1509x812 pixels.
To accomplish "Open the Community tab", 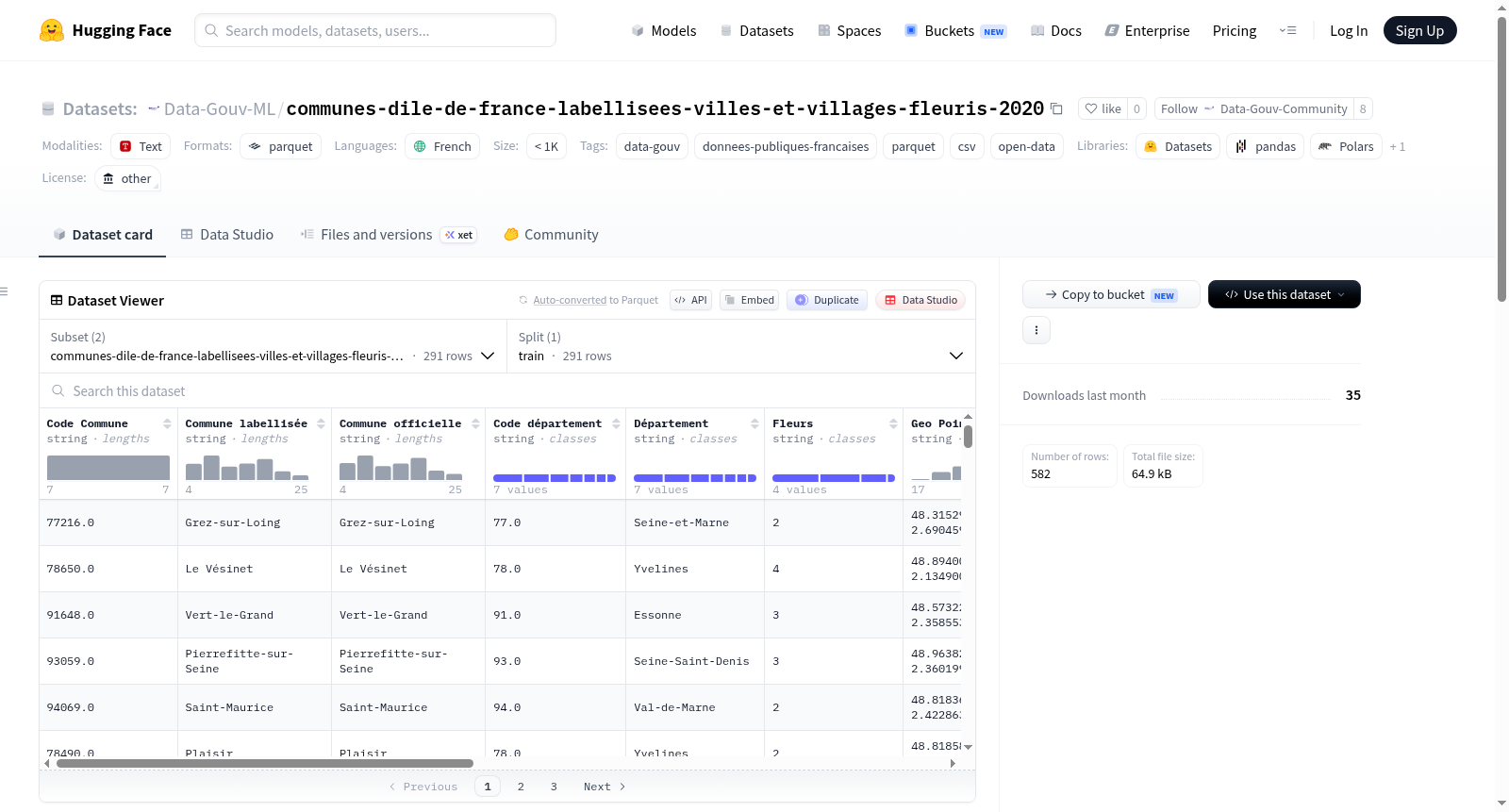I will click(x=551, y=235).
